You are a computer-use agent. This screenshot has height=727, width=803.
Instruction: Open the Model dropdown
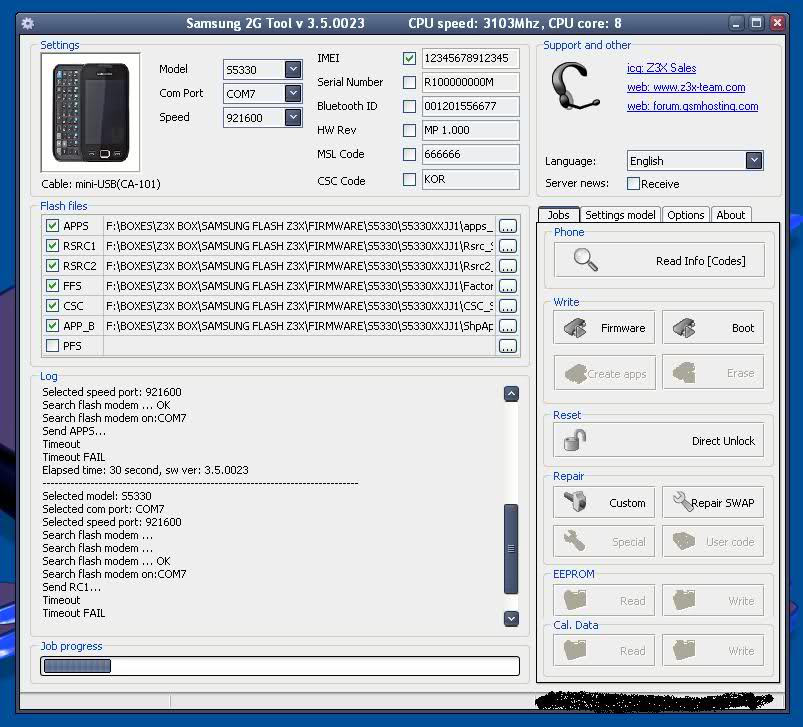293,69
